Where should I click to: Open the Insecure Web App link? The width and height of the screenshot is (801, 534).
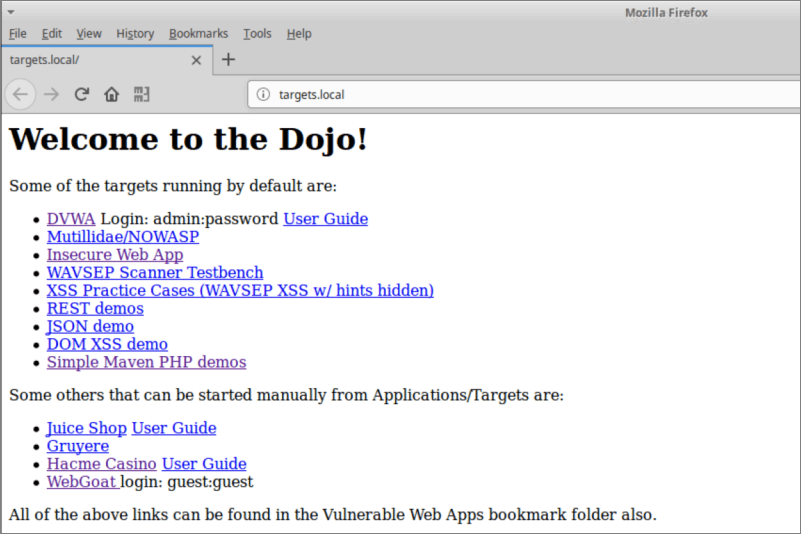[x=115, y=254]
